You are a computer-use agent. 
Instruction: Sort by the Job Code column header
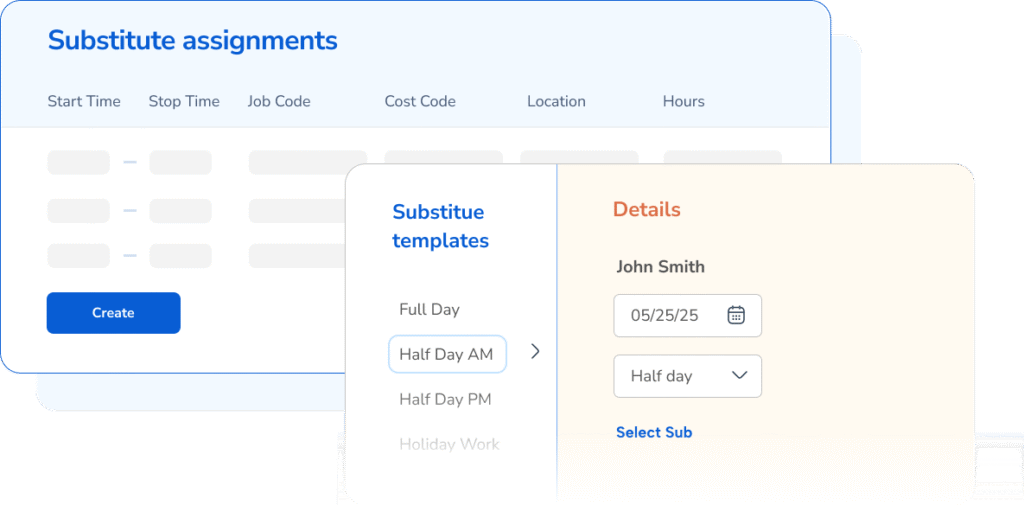[x=279, y=101]
